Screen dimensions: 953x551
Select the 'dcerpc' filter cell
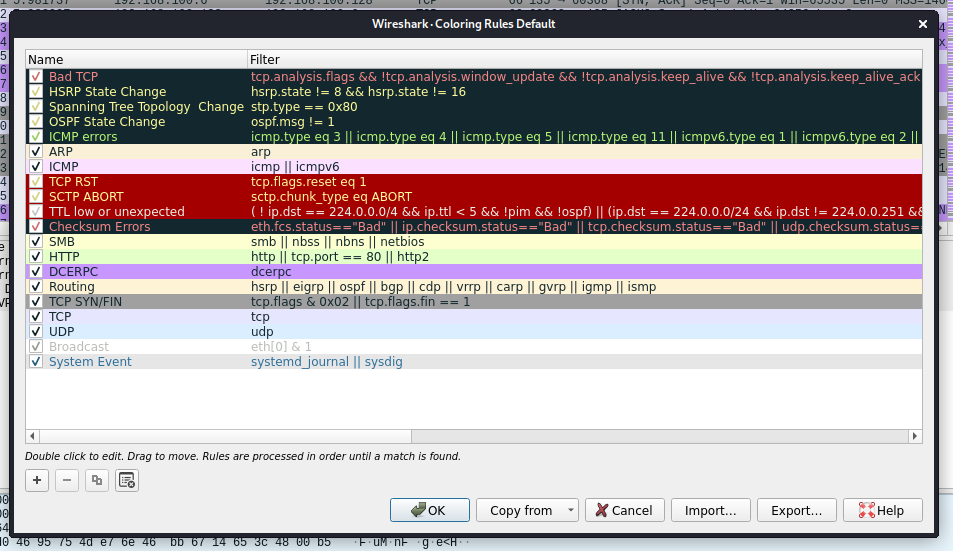[x=270, y=272]
